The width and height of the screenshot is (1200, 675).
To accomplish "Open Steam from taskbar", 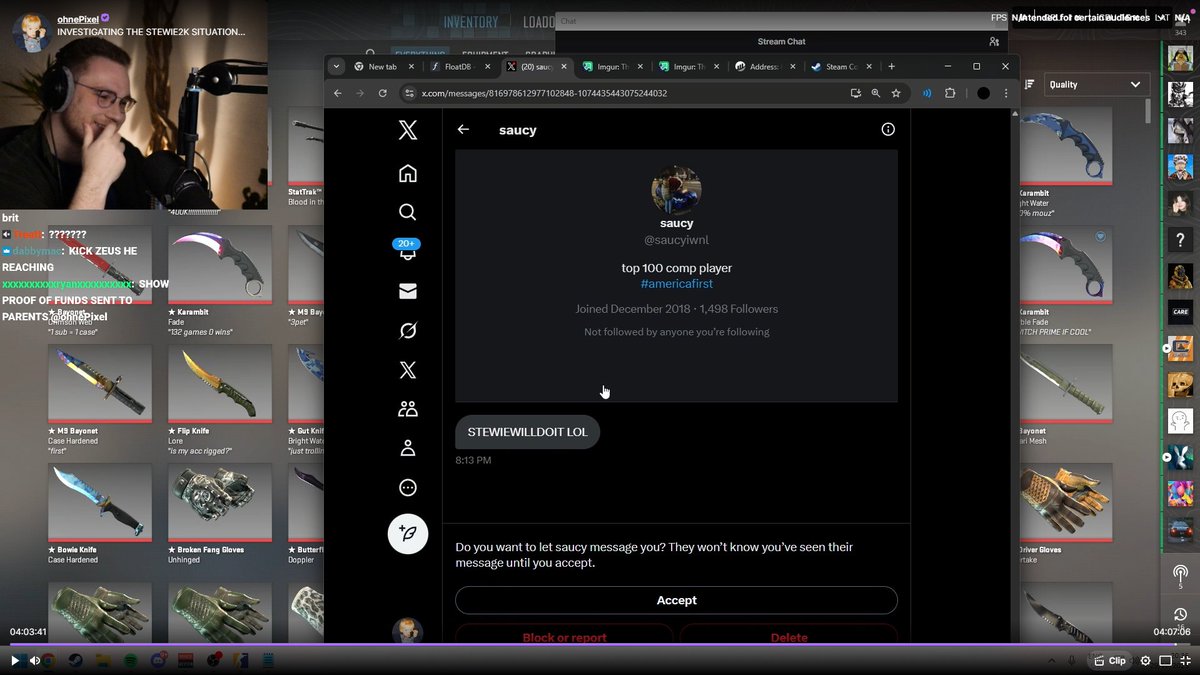I will pyautogui.click(x=76, y=661).
